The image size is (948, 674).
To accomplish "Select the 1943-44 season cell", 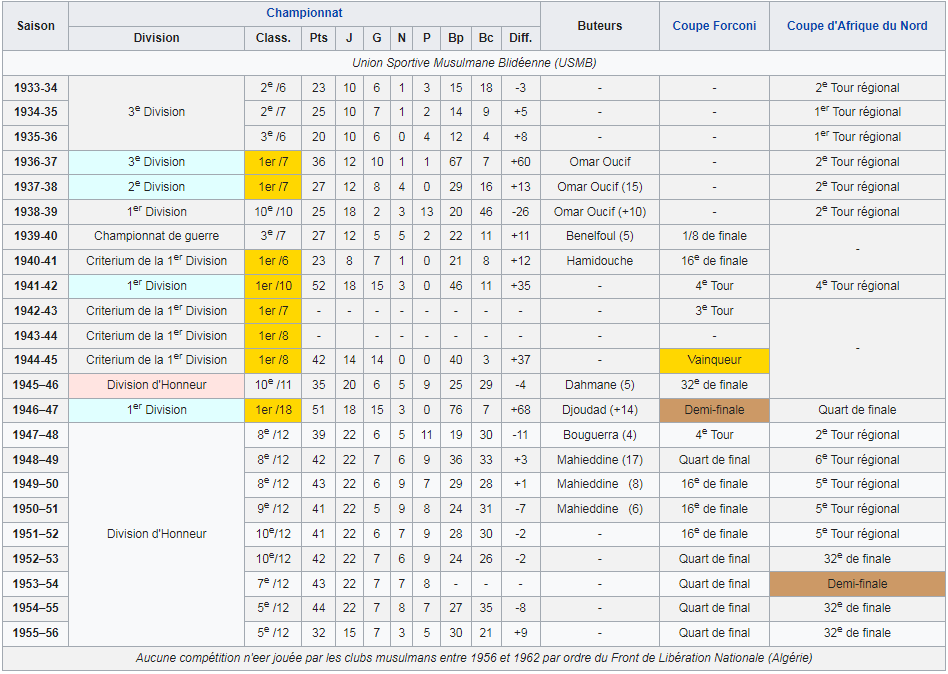I will (36, 335).
